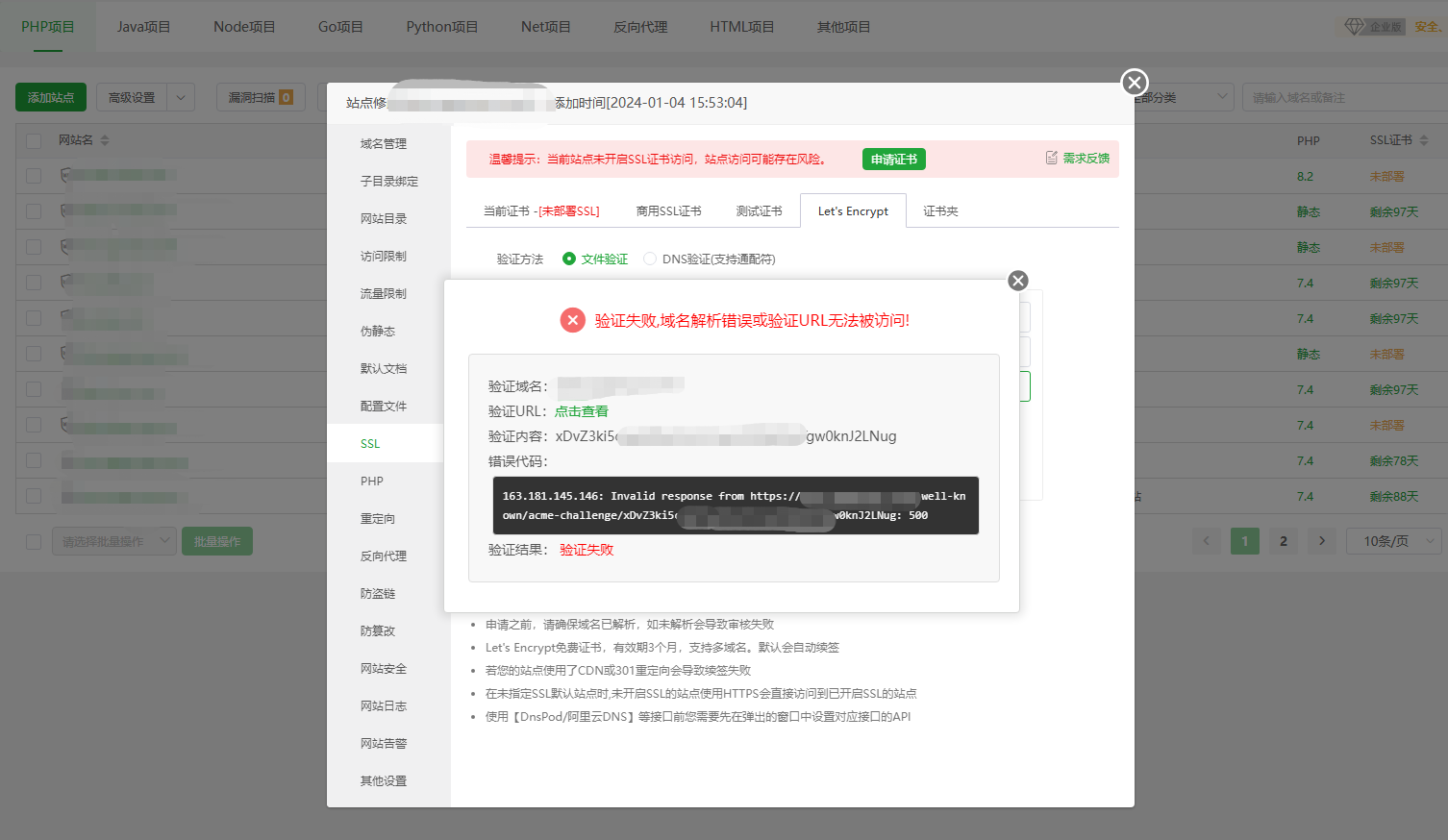The image size is (1448, 840).
Task: Open the 测试证书 tab
Action: coord(759,210)
